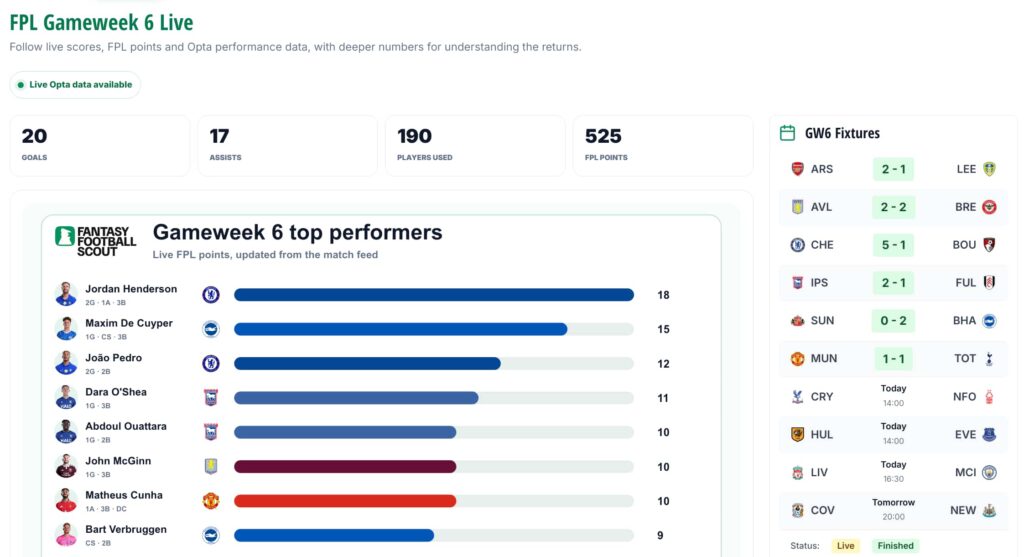Click the ARS 2 - 1 LEE score
The height and width of the screenshot is (557, 1024).
(893, 169)
